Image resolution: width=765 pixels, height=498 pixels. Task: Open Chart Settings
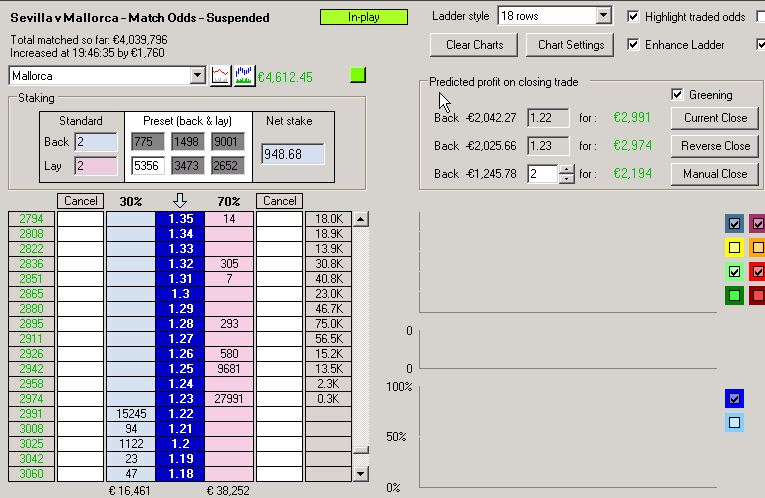point(571,45)
